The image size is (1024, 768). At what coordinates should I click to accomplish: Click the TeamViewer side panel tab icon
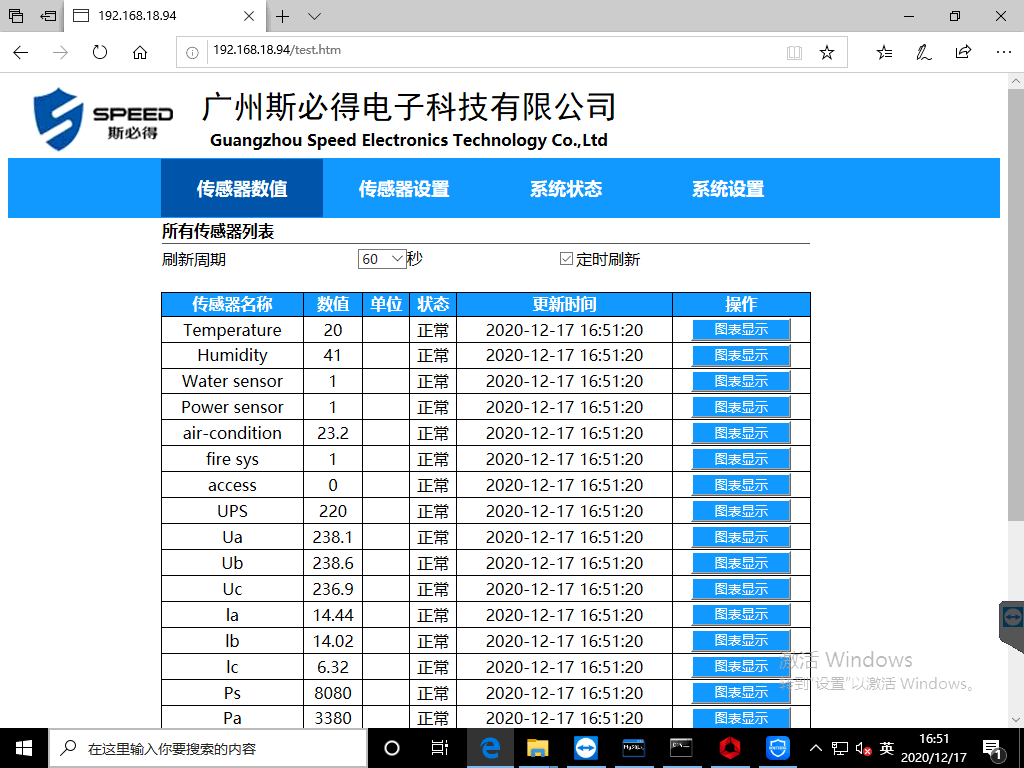pyautogui.click(x=1012, y=616)
